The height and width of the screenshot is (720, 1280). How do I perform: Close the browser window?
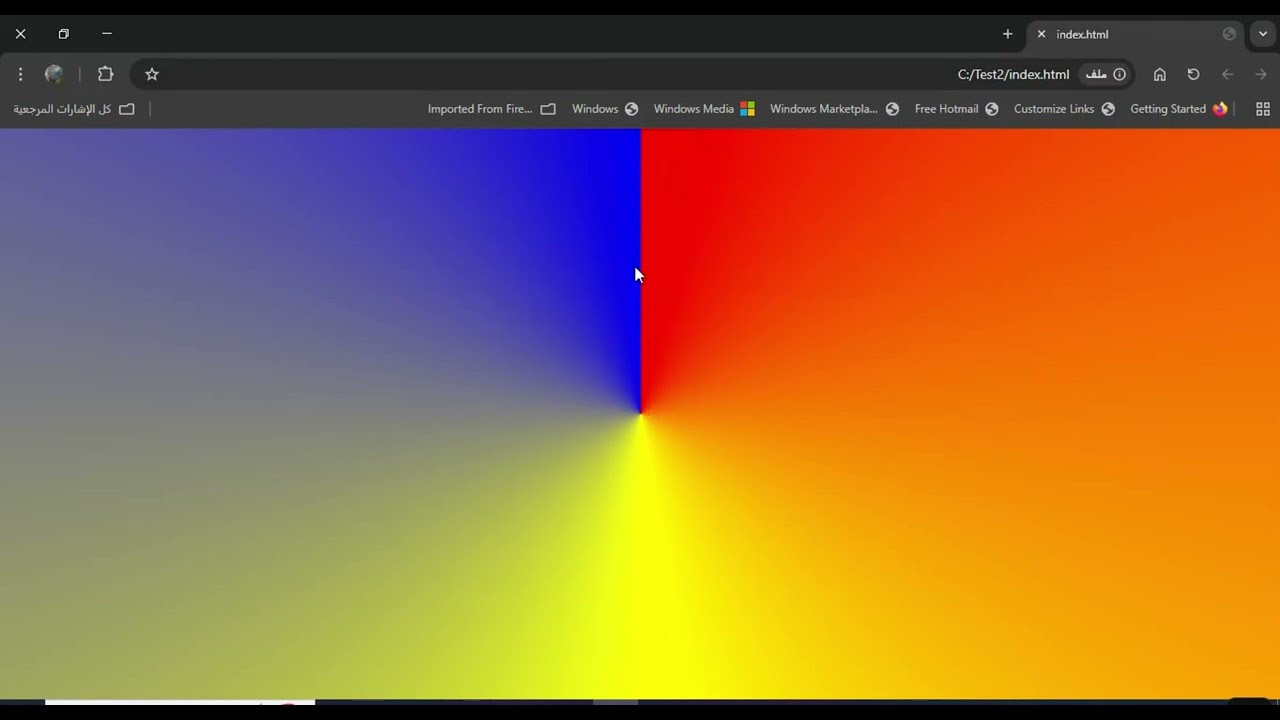pyautogui.click(x=20, y=34)
